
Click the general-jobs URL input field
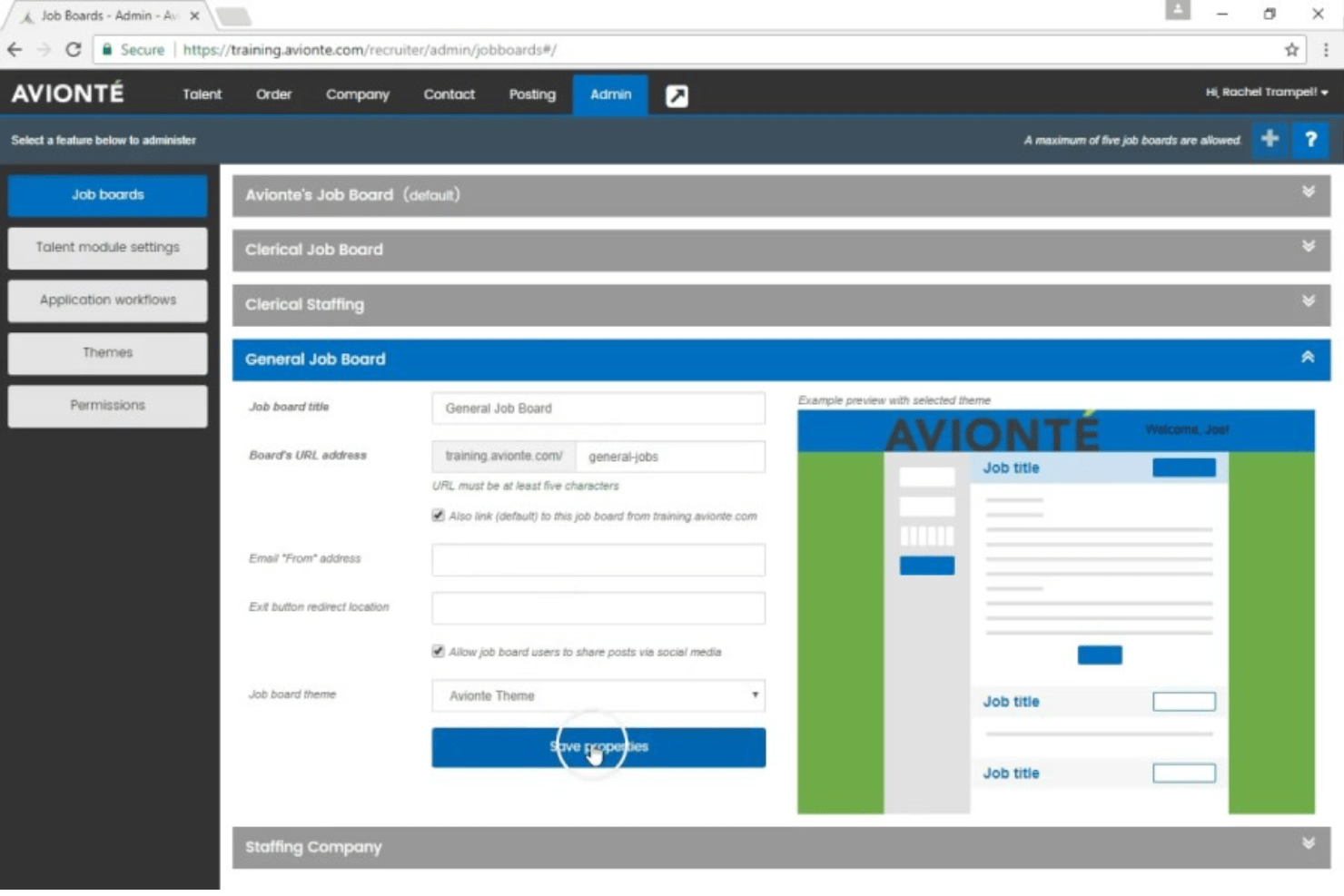pos(670,457)
